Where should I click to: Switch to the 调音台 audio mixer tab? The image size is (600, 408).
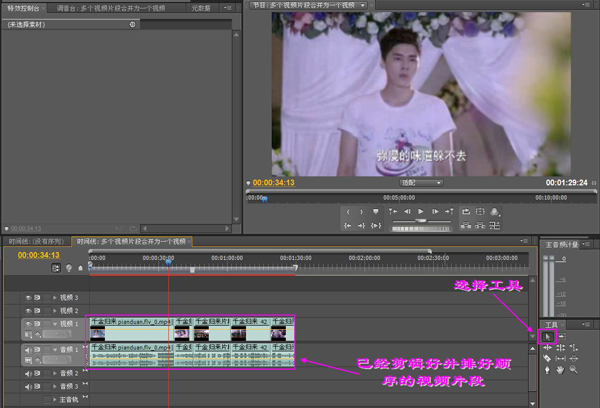pyautogui.click(x=111, y=8)
